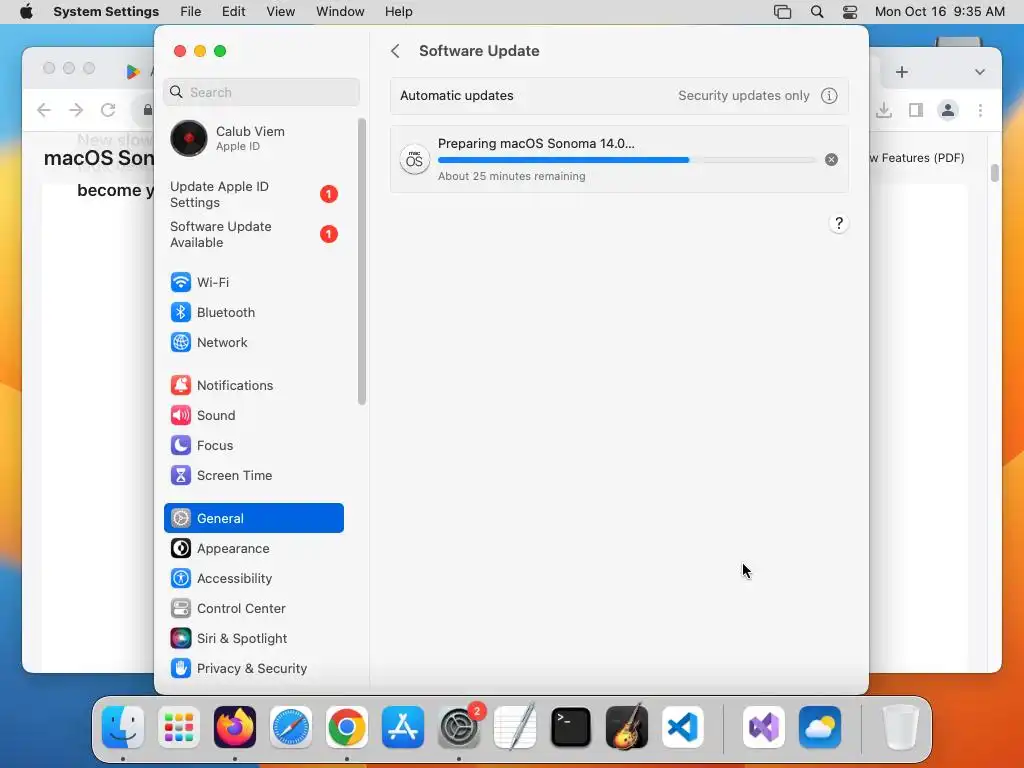The width and height of the screenshot is (1024, 768).
Task: Open Control Center from menu bar
Action: (850, 12)
